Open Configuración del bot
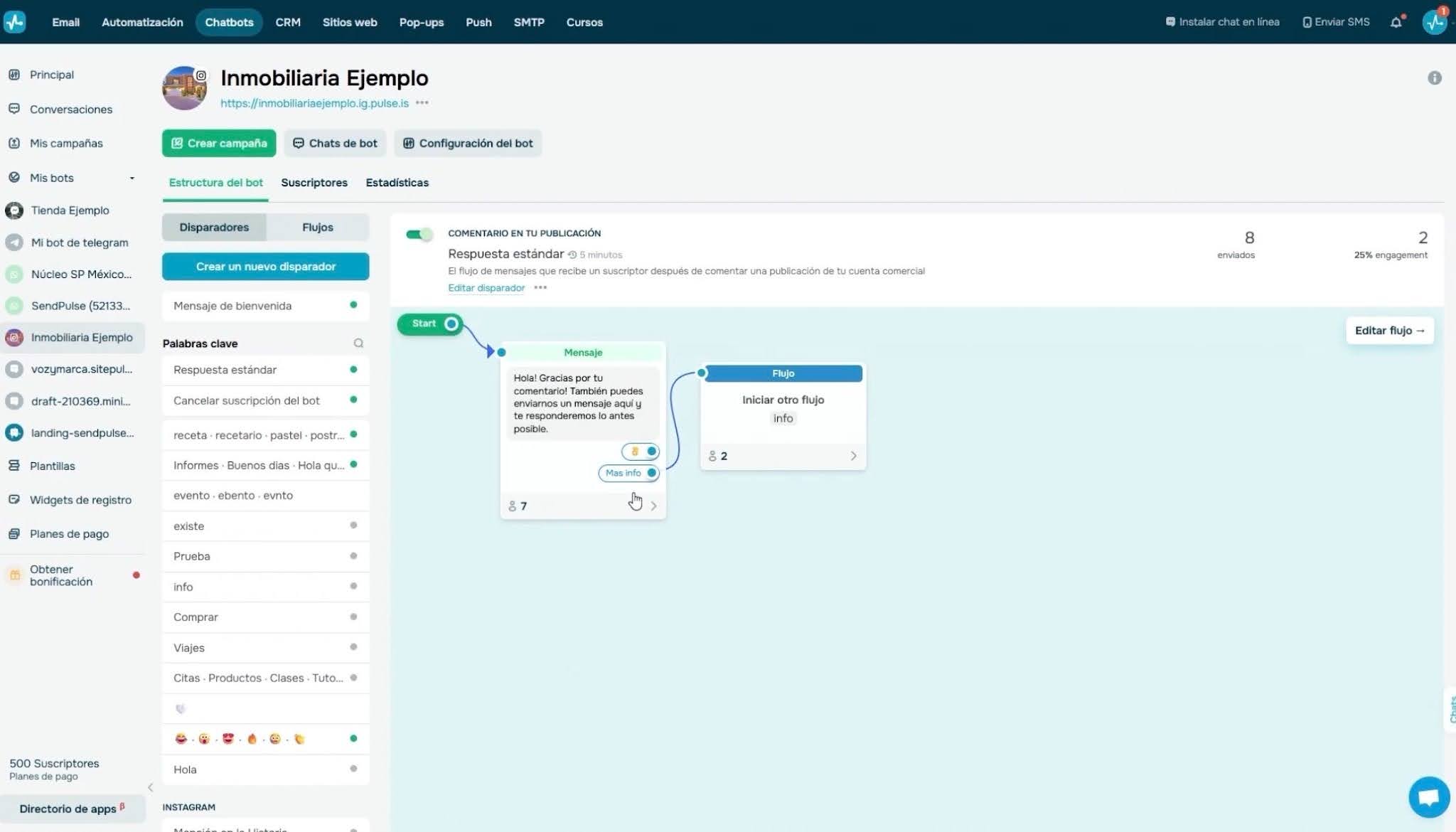This screenshot has height=832, width=1456. pos(468,143)
